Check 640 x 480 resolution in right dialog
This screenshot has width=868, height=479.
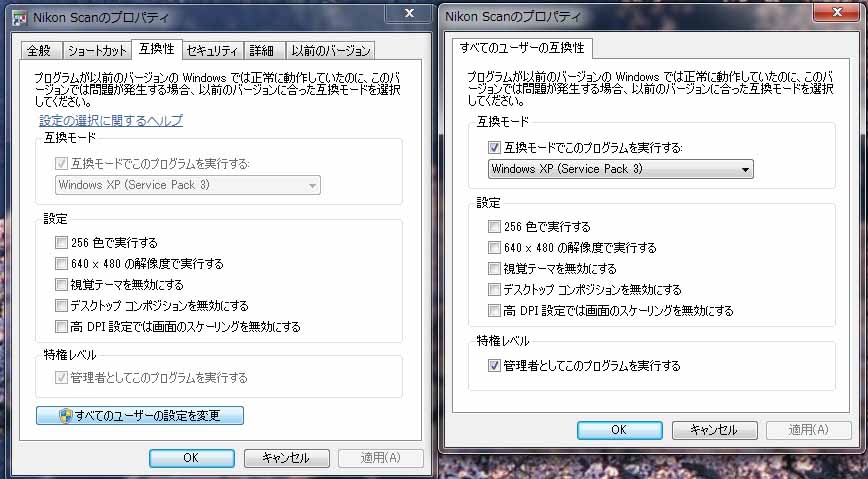coord(494,248)
